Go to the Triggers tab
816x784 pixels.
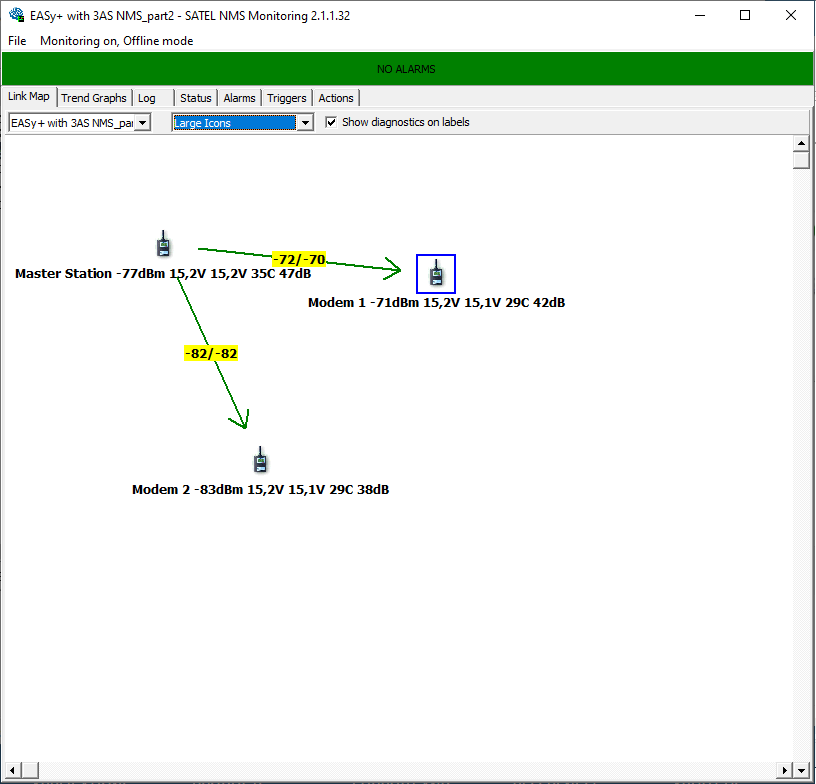(287, 98)
